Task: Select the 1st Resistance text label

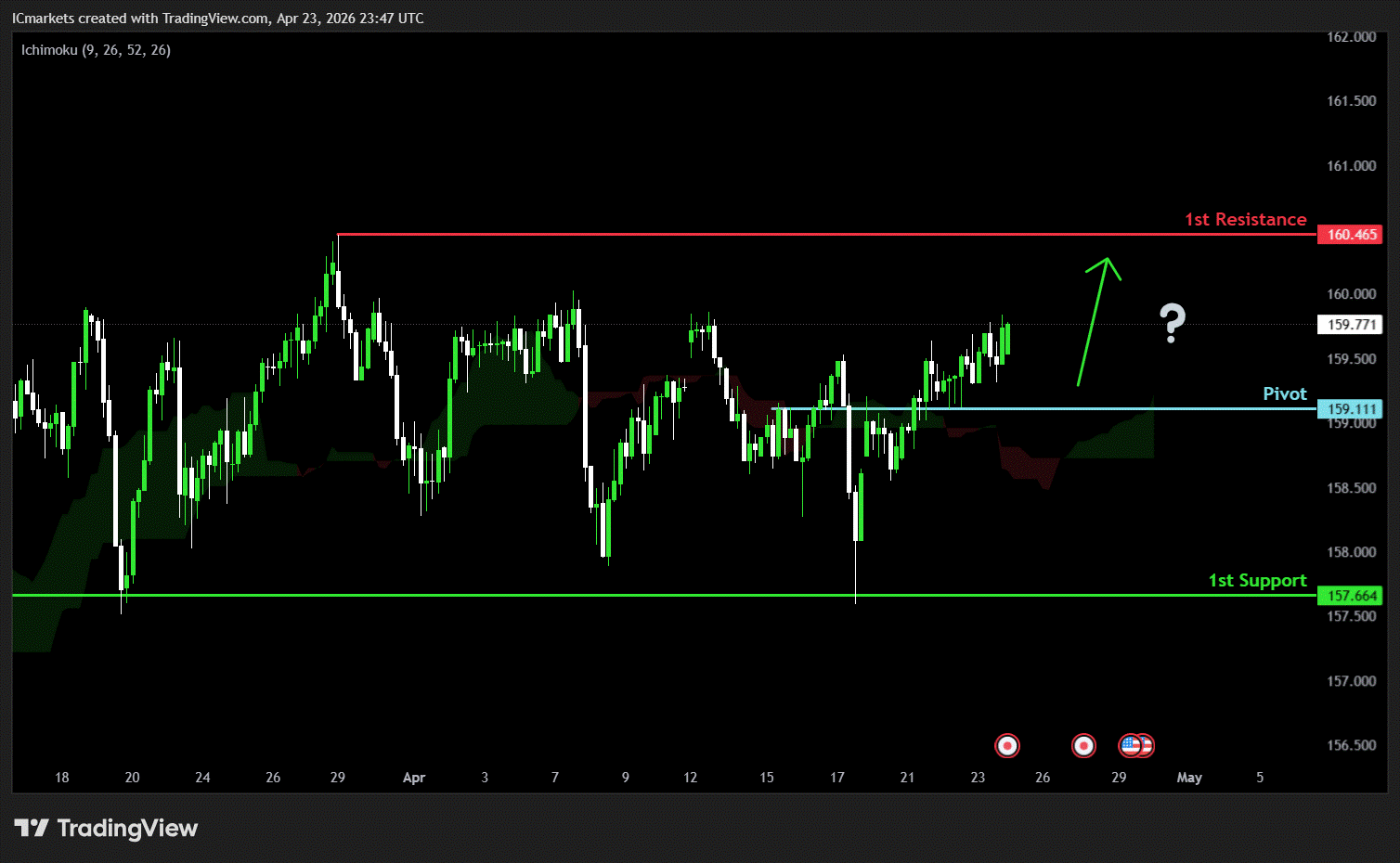Action: click(x=1245, y=219)
